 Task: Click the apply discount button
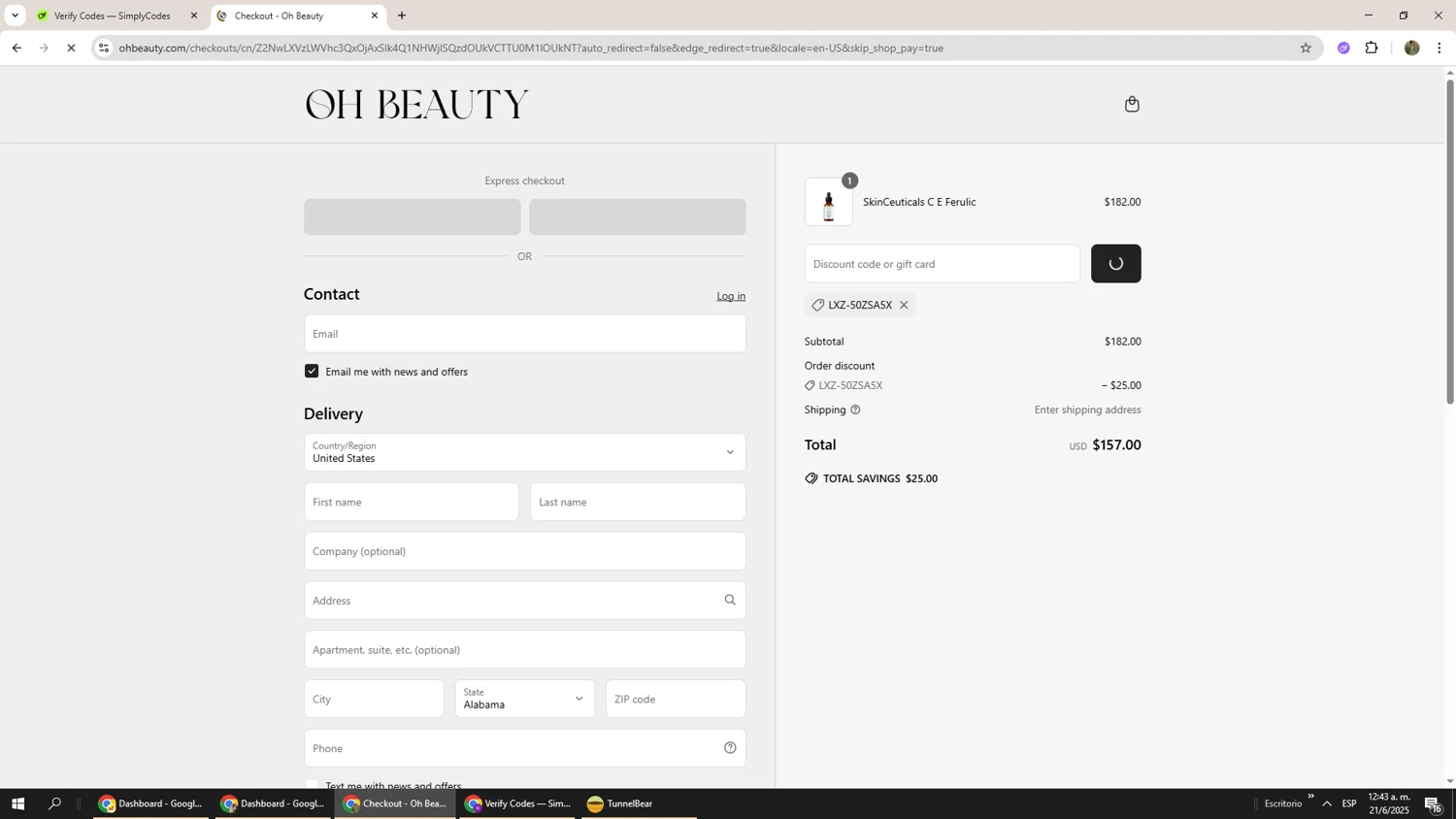[x=1115, y=264]
